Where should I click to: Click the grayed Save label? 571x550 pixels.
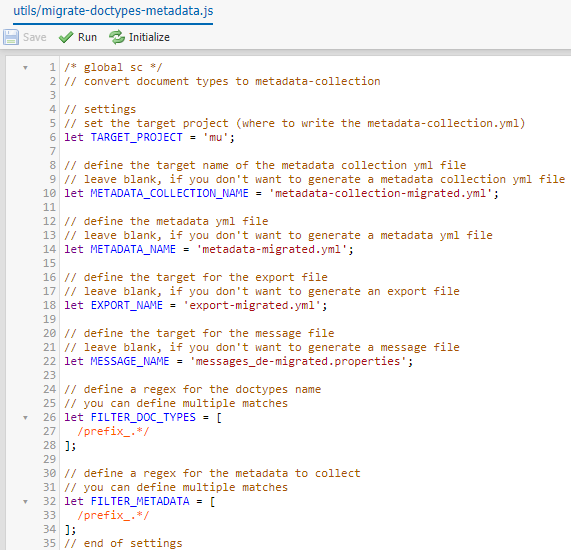(x=35, y=37)
